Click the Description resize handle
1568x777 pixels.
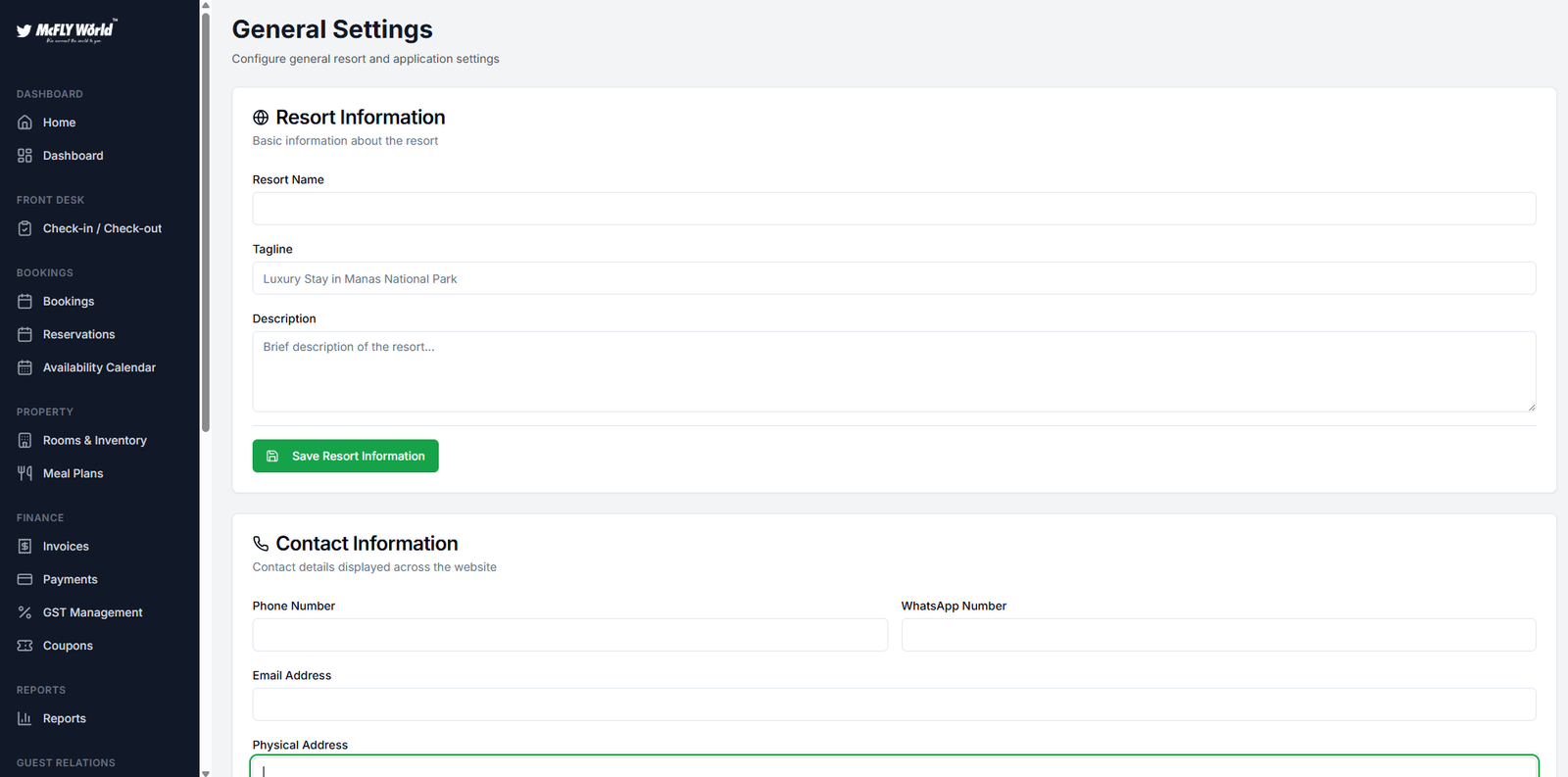coord(1531,407)
